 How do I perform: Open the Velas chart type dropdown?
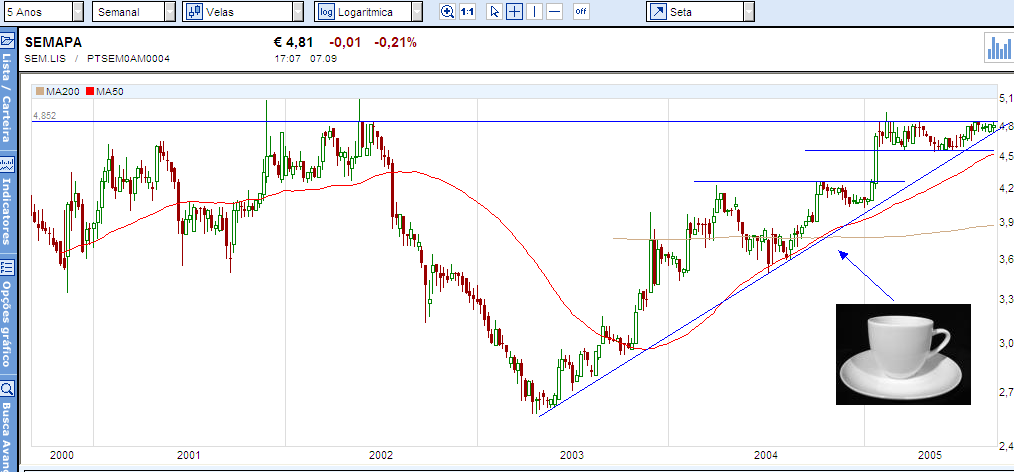(243, 11)
